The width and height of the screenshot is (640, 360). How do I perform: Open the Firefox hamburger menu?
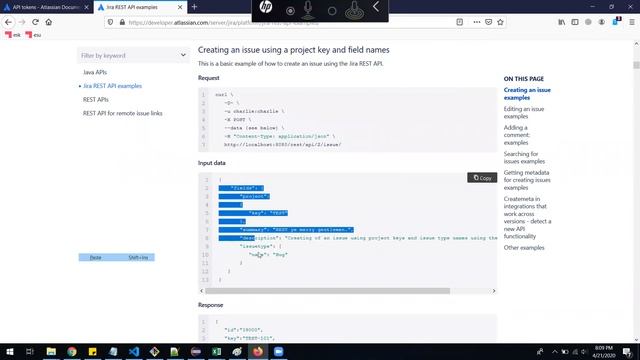(631, 22)
